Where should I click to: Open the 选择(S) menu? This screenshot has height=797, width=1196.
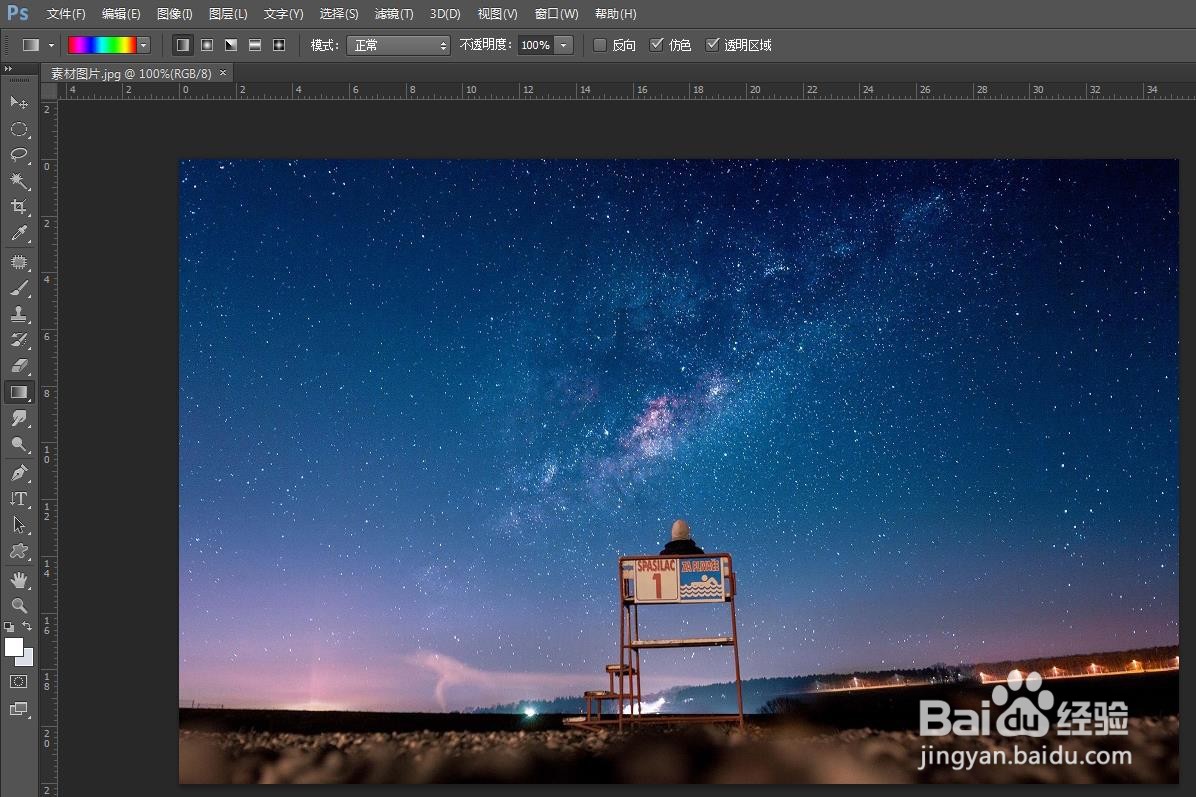[339, 14]
